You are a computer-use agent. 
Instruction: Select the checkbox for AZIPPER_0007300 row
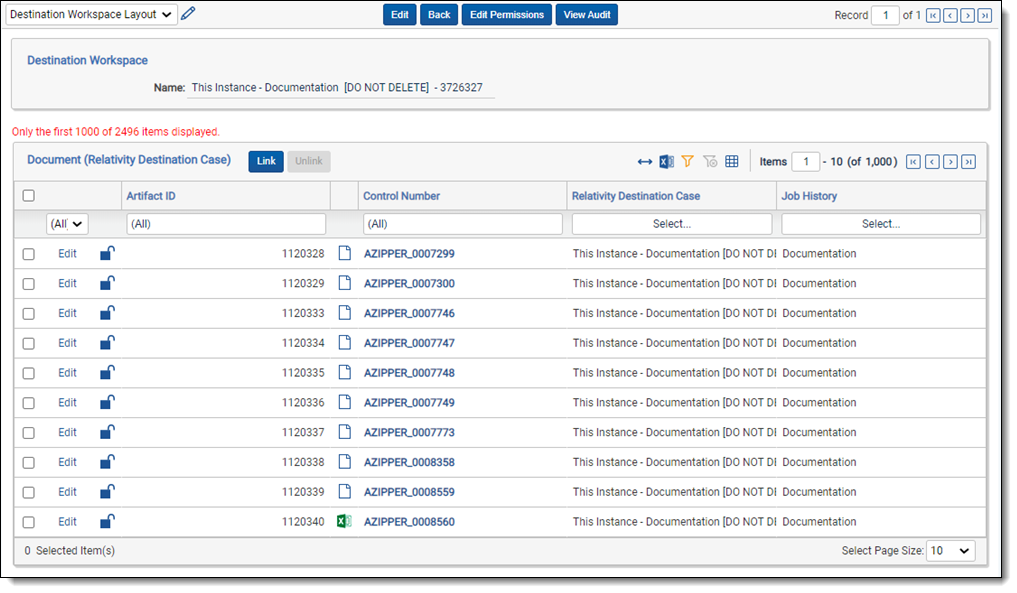click(x=29, y=284)
